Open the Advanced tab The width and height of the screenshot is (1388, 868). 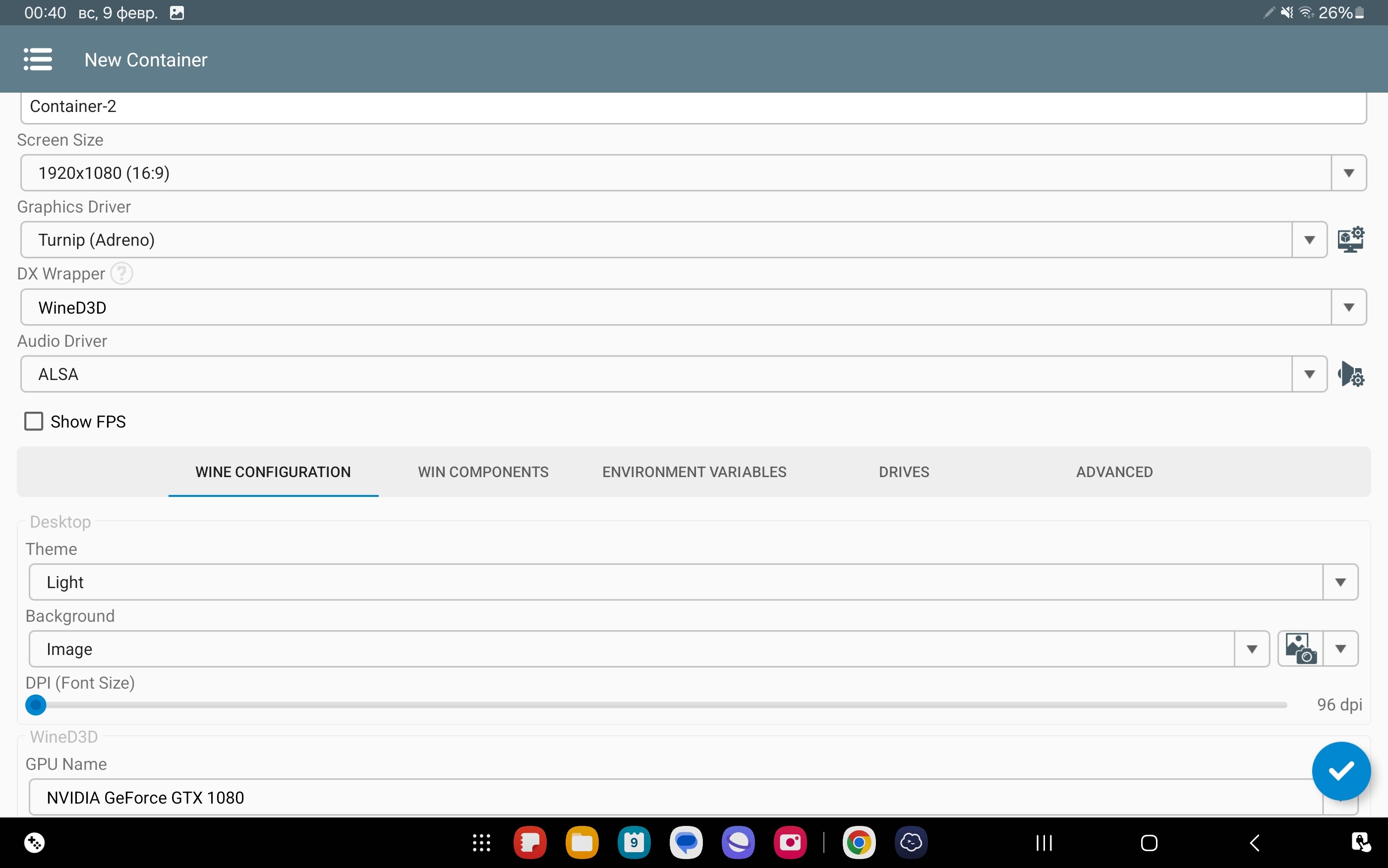[x=1114, y=472]
